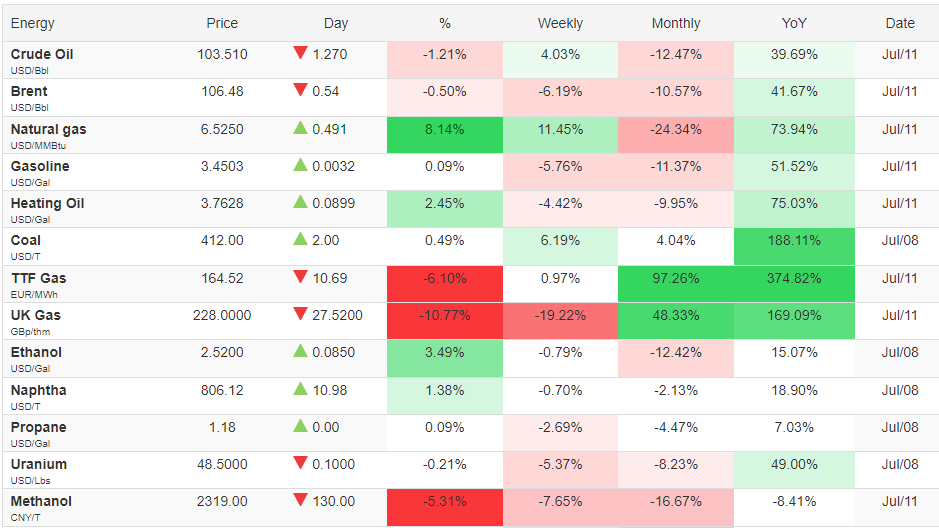The image size is (939, 528).
Task: Click the Energy column header
Action: tap(32, 23)
